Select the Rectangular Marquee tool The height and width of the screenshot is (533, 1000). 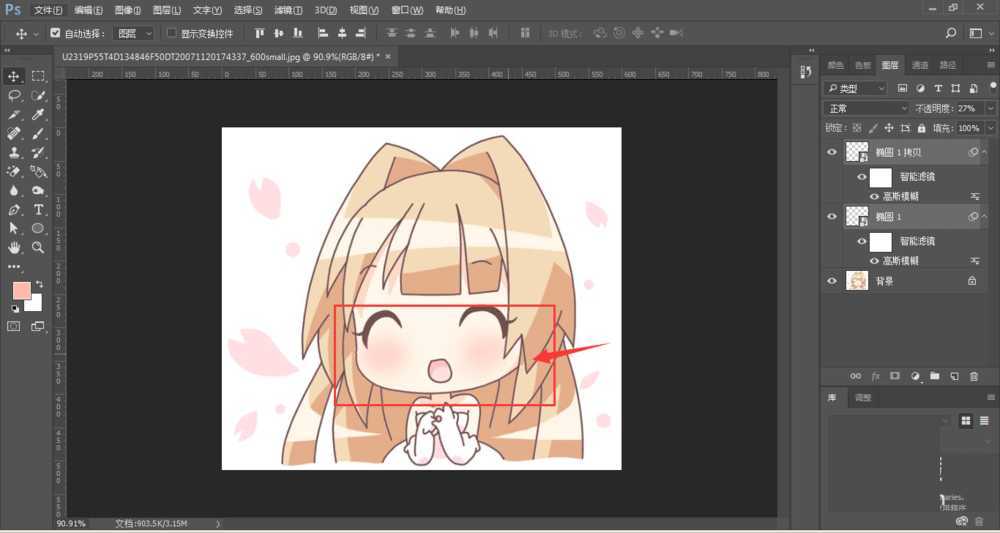click(x=39, y=76)
